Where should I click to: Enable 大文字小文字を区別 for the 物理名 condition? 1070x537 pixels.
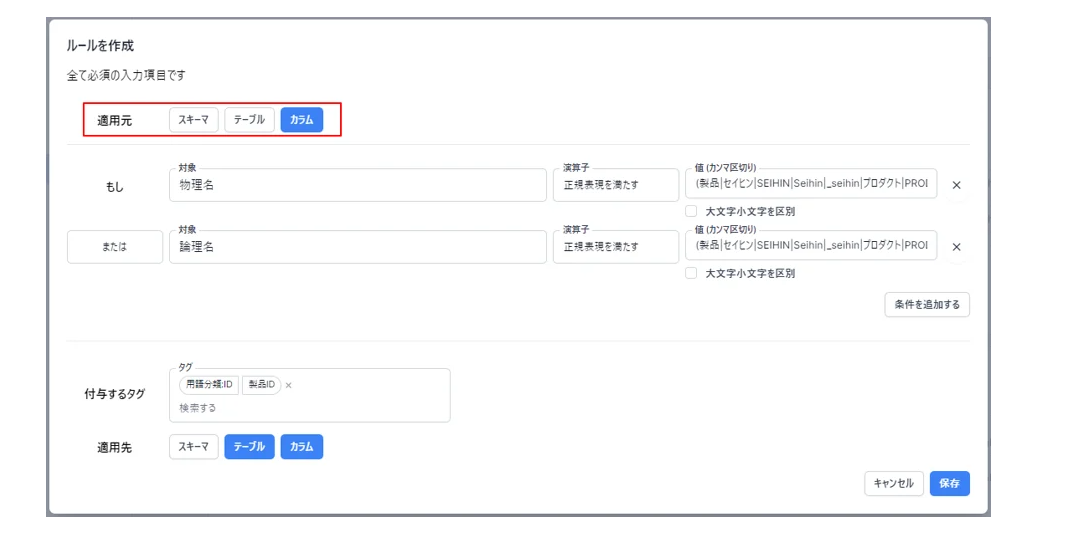pos(691,212)
